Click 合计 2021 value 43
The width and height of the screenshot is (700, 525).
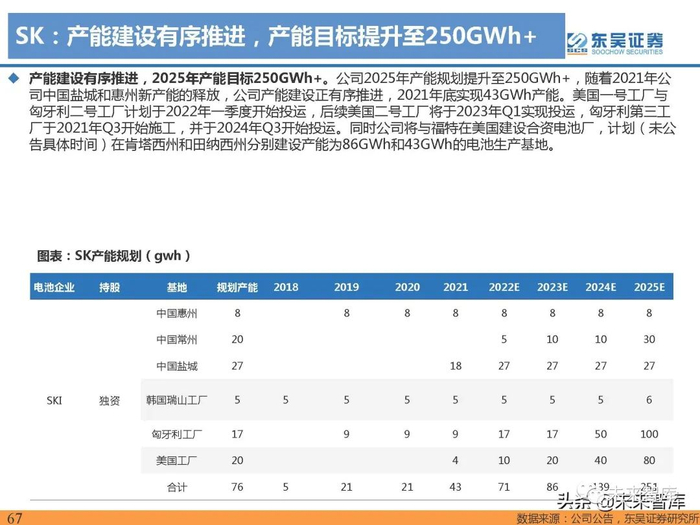click(x=455, y=487)
